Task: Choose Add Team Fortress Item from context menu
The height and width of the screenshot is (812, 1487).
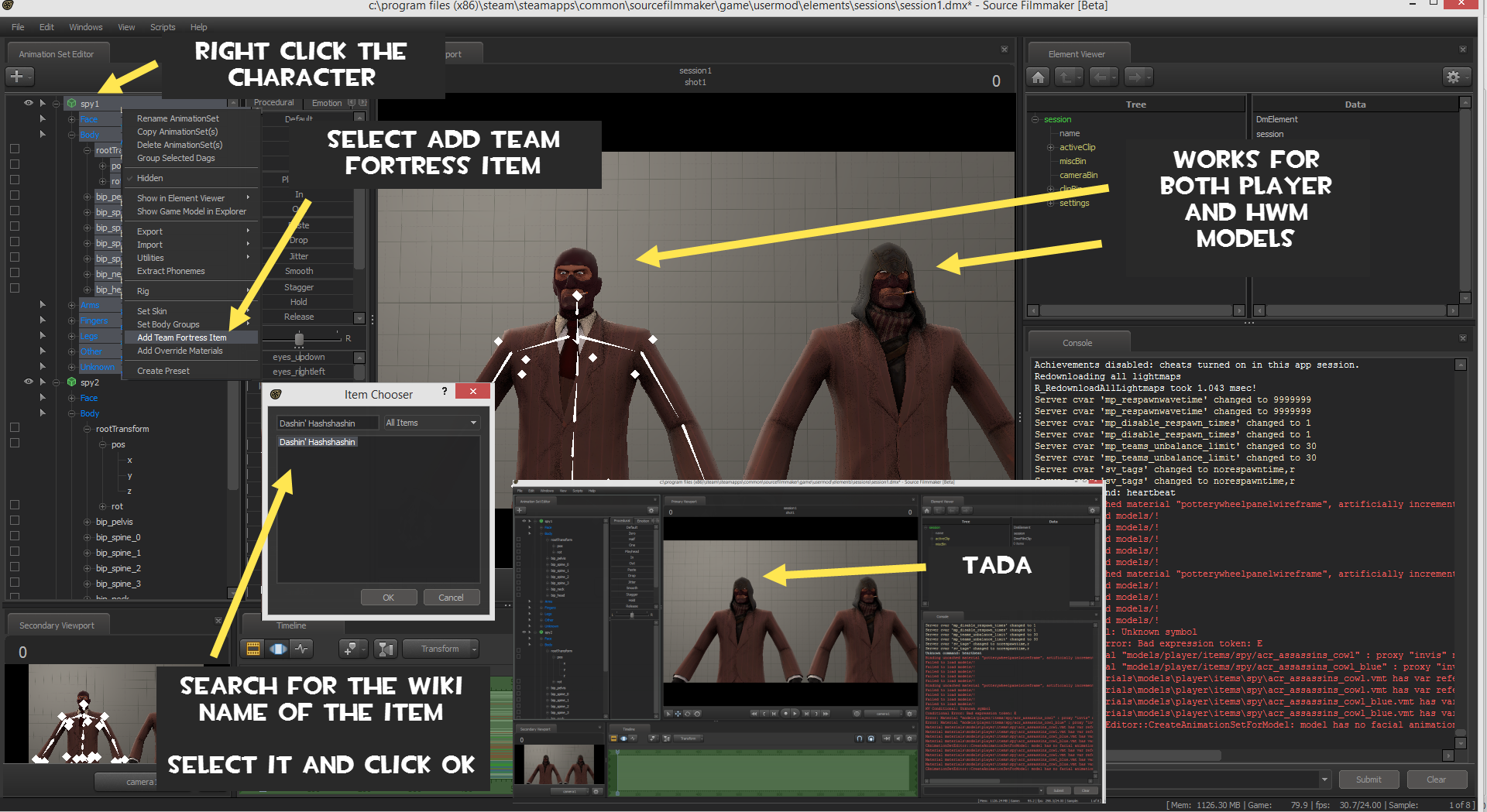Action: point(191,337)
